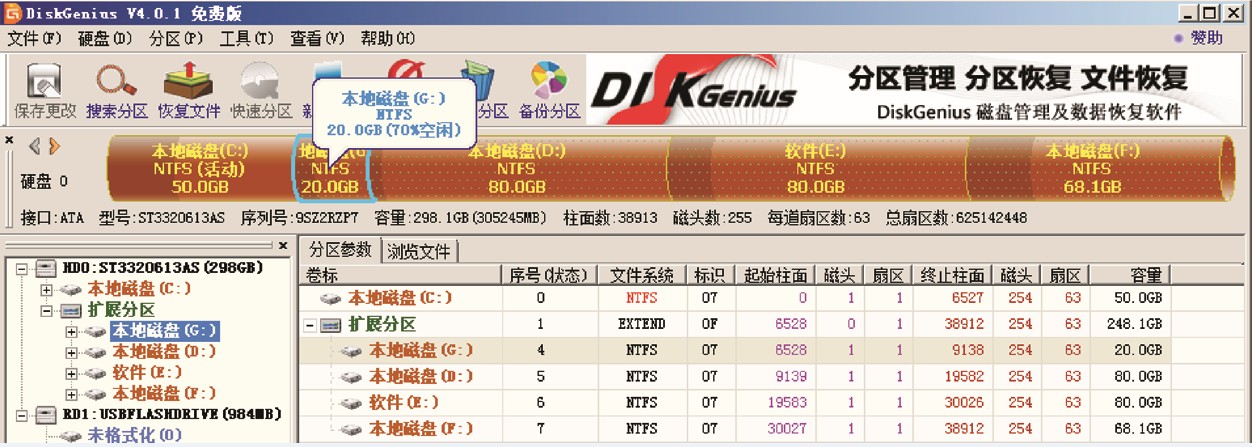
Task: Expand 本地磁盘(F:) node in the tree
Action: pyautogui.click(x=71, y=393)
